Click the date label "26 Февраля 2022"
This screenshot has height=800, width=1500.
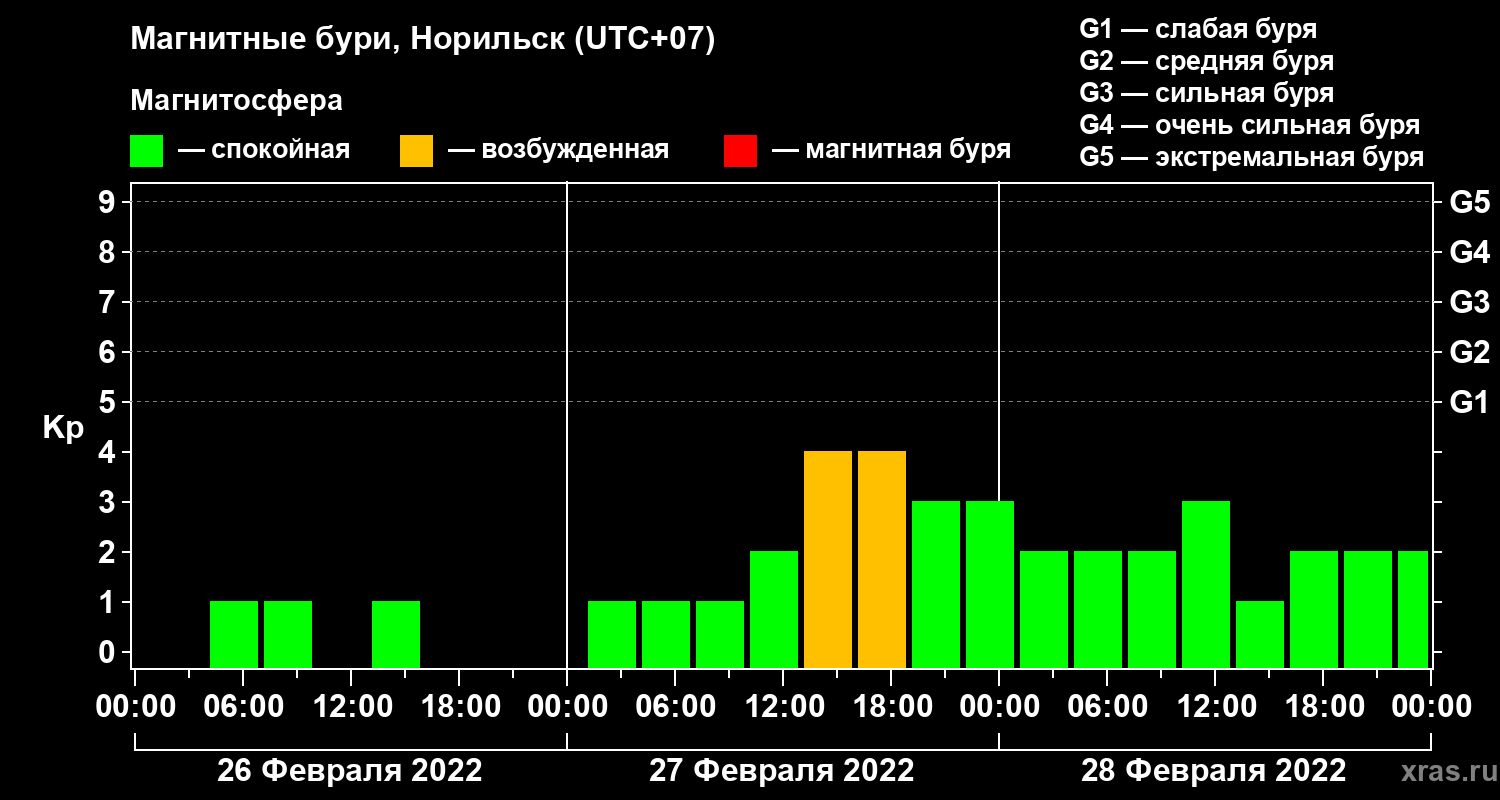[x=350, y=771]
